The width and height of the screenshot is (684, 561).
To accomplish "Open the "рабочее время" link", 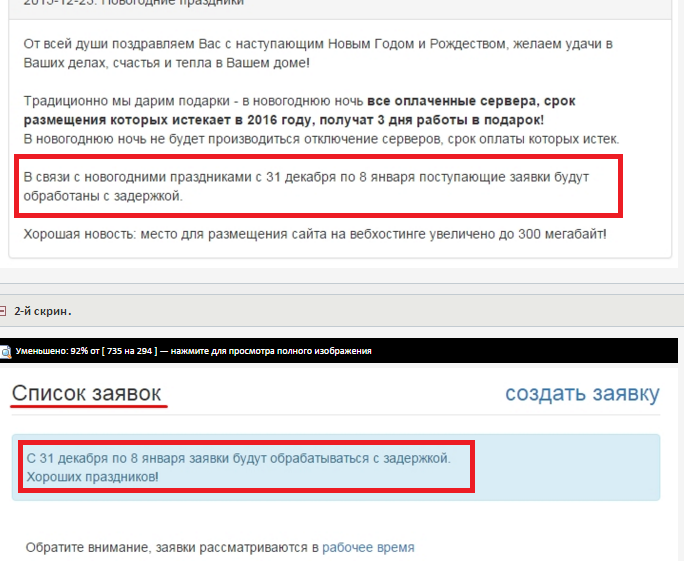I will point(368,547).
